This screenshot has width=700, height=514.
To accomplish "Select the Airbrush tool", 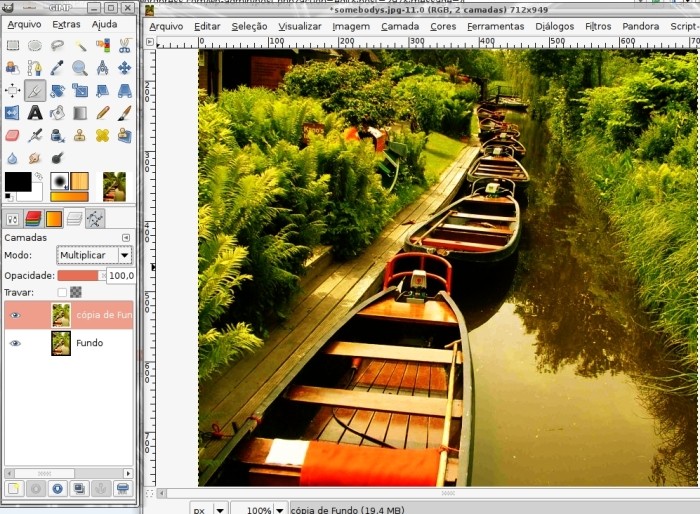I will [35, 135].
